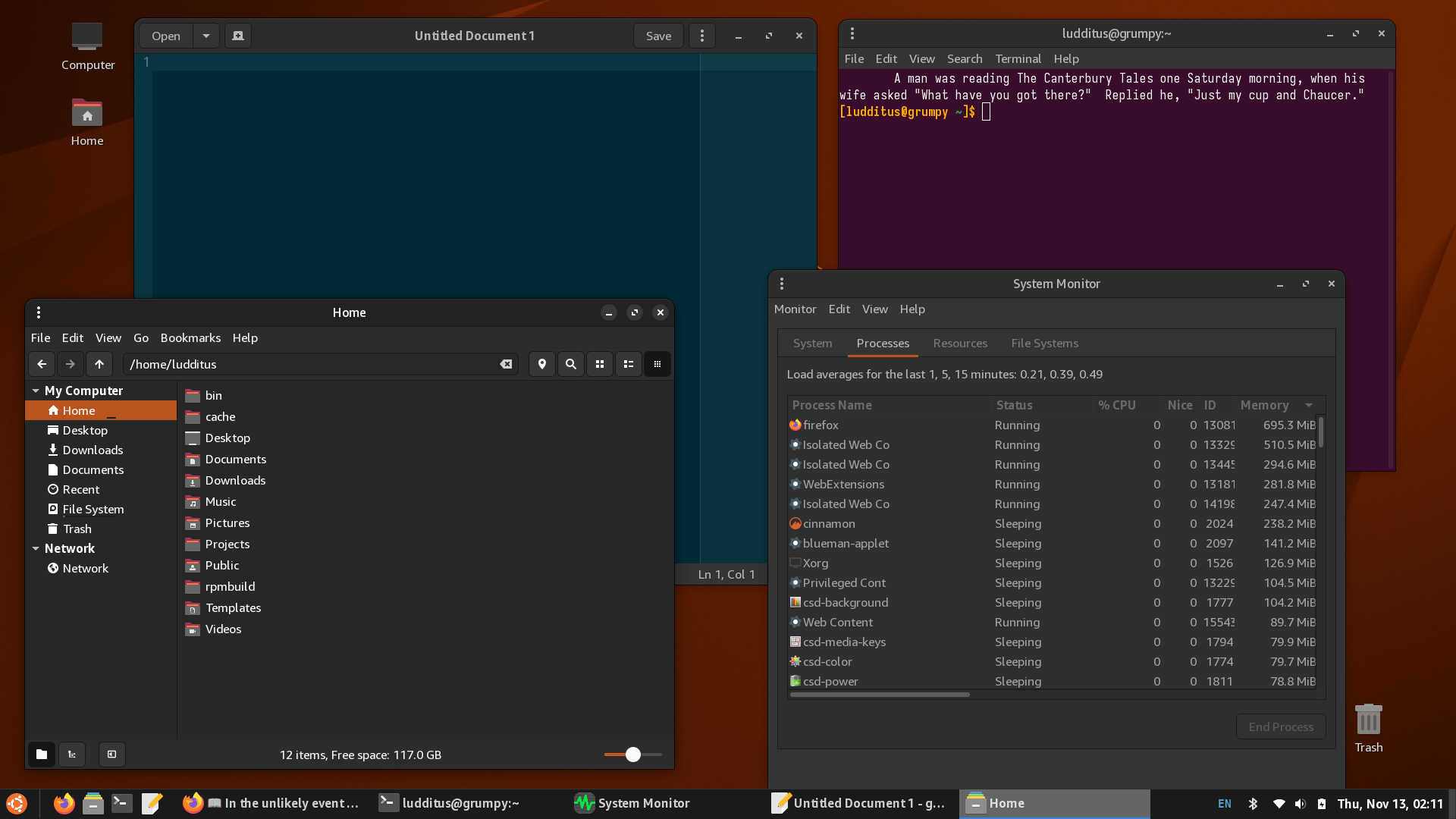1456x819 pixels.
Task: Go back in file manager history
Action: tap(42, 364)
